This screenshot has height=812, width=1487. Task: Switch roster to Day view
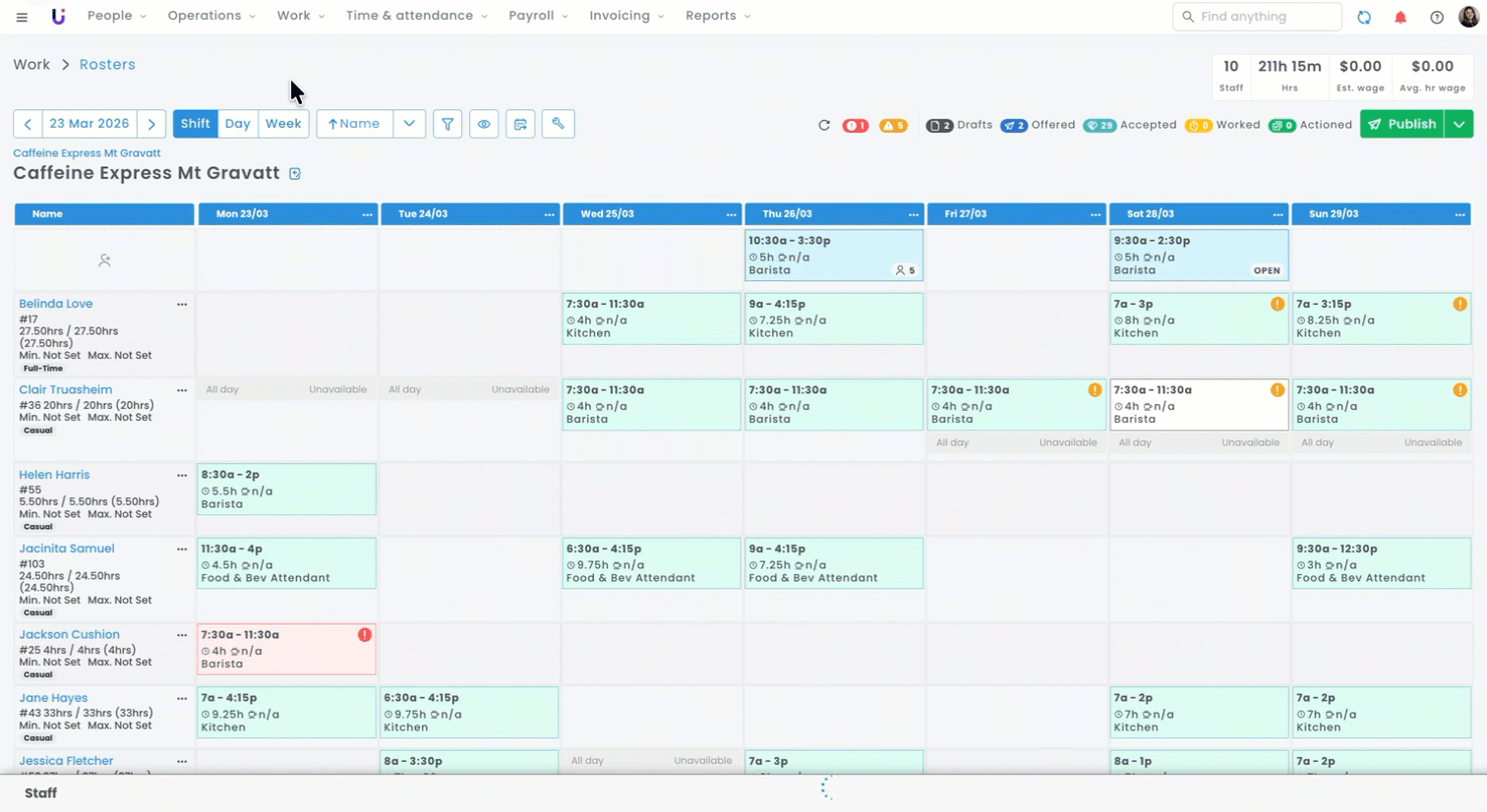237,124
